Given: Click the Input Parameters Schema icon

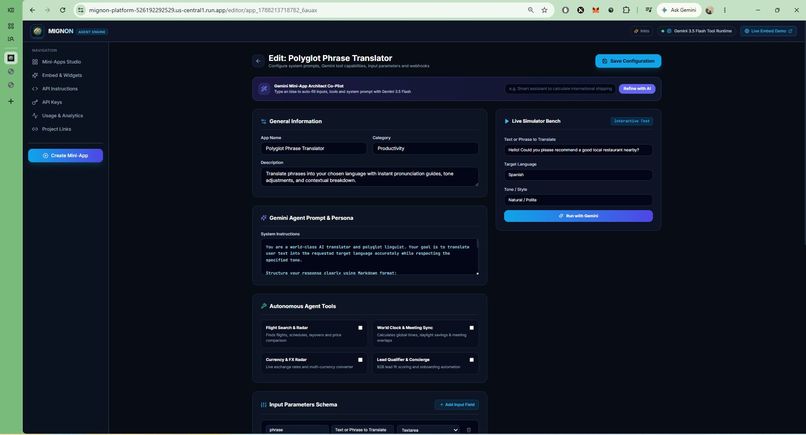Looking at the screenshot, I should (x=264, y=405).
